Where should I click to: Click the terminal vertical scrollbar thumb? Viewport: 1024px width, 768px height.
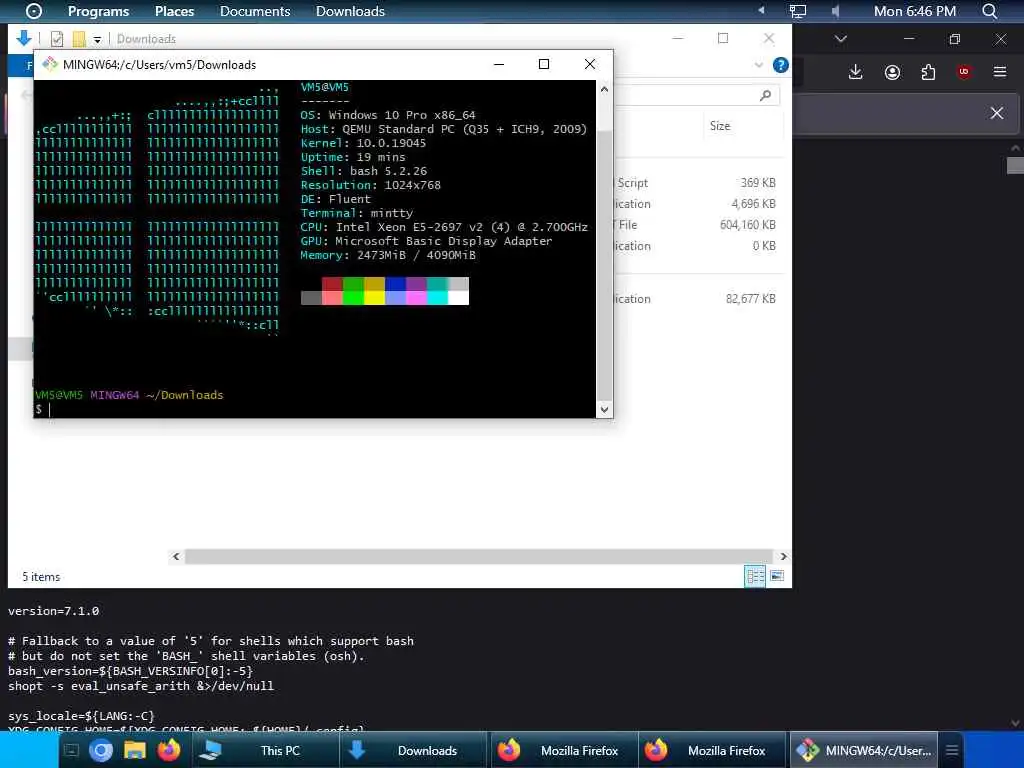coord(604,264)
